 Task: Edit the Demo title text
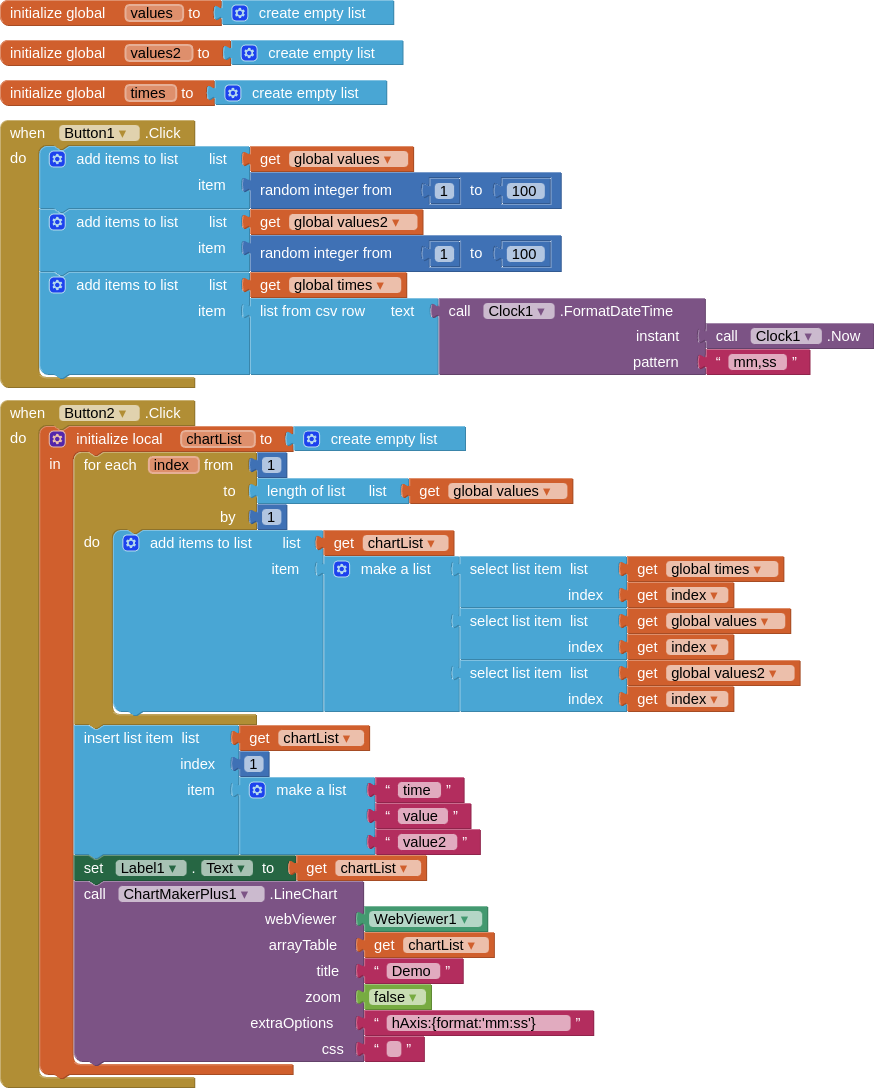tap(413, 971)
